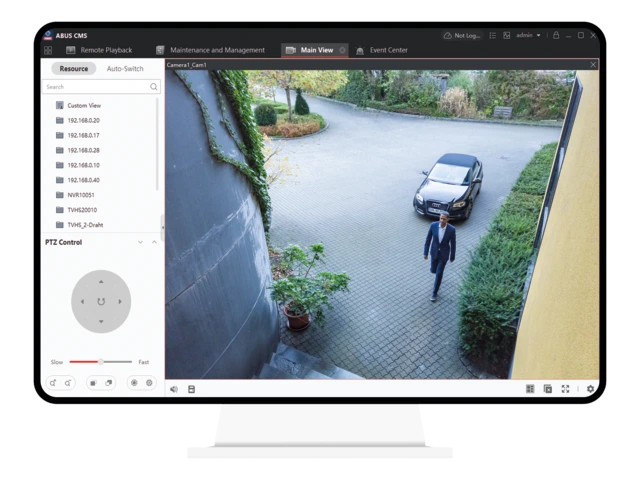Open the module grid menu icon
The width and height of the screenshot is (640, 480).
(x=48, y=50)
